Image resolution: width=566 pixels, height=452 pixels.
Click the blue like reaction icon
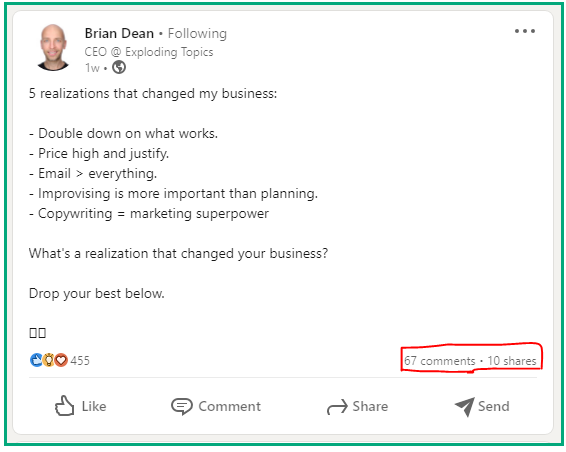click(x=36, y=360)
